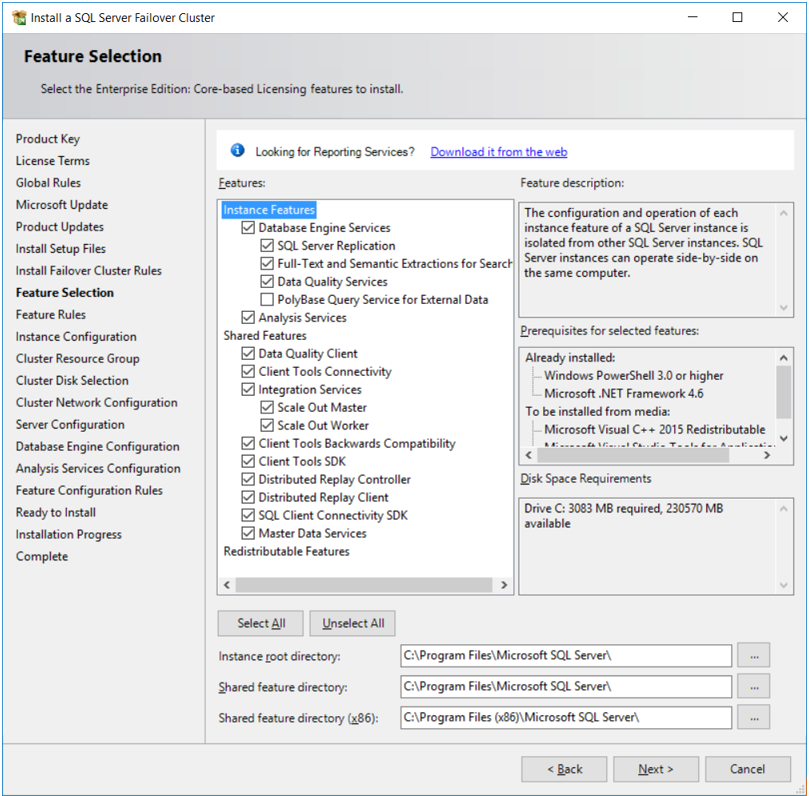Select Server Configuration step in sidebar
Image resolution: width=809 pixels, height=796 pixels.
pyautogui.click(x=70, y=425)
